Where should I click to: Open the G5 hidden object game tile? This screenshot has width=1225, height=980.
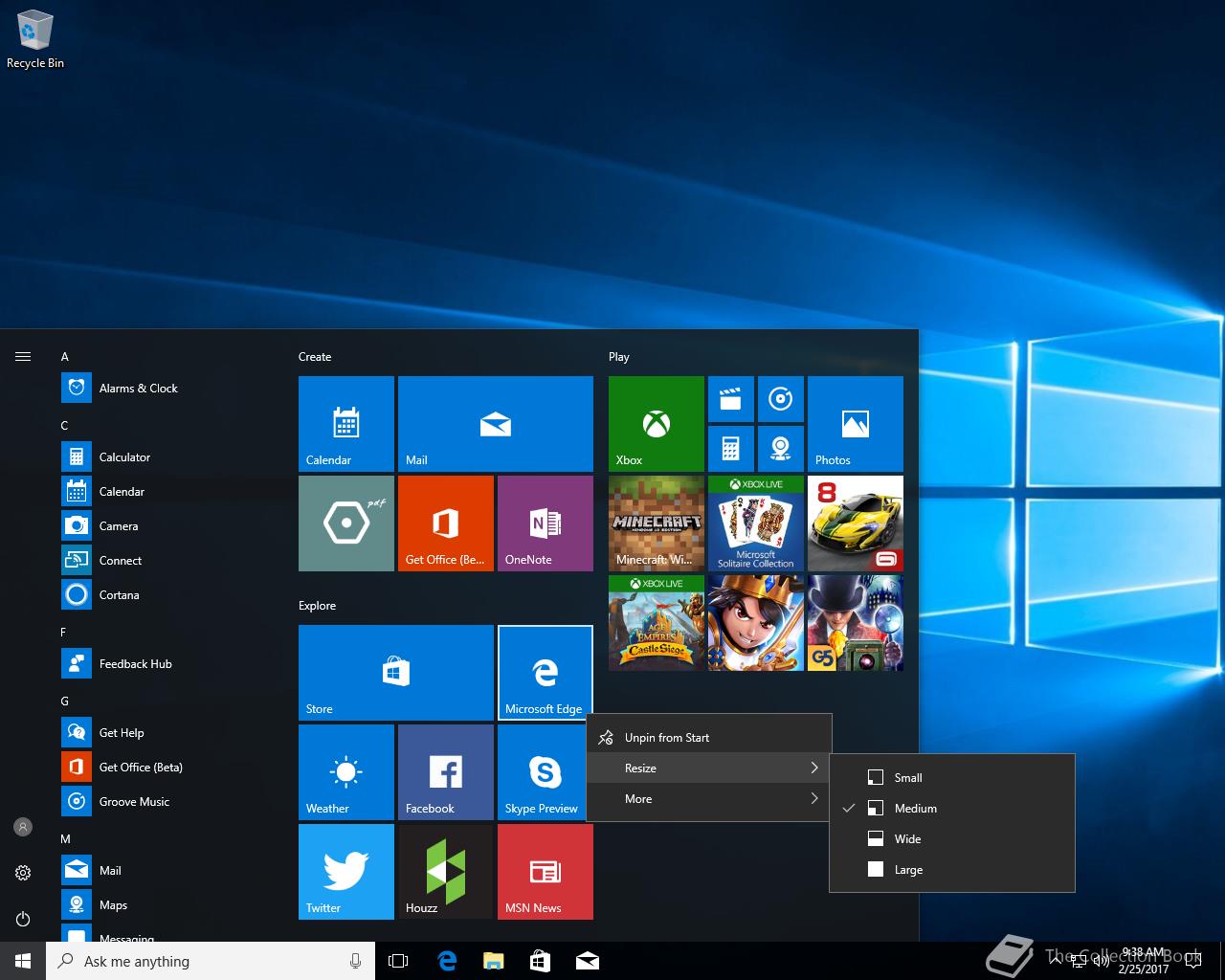856,623
